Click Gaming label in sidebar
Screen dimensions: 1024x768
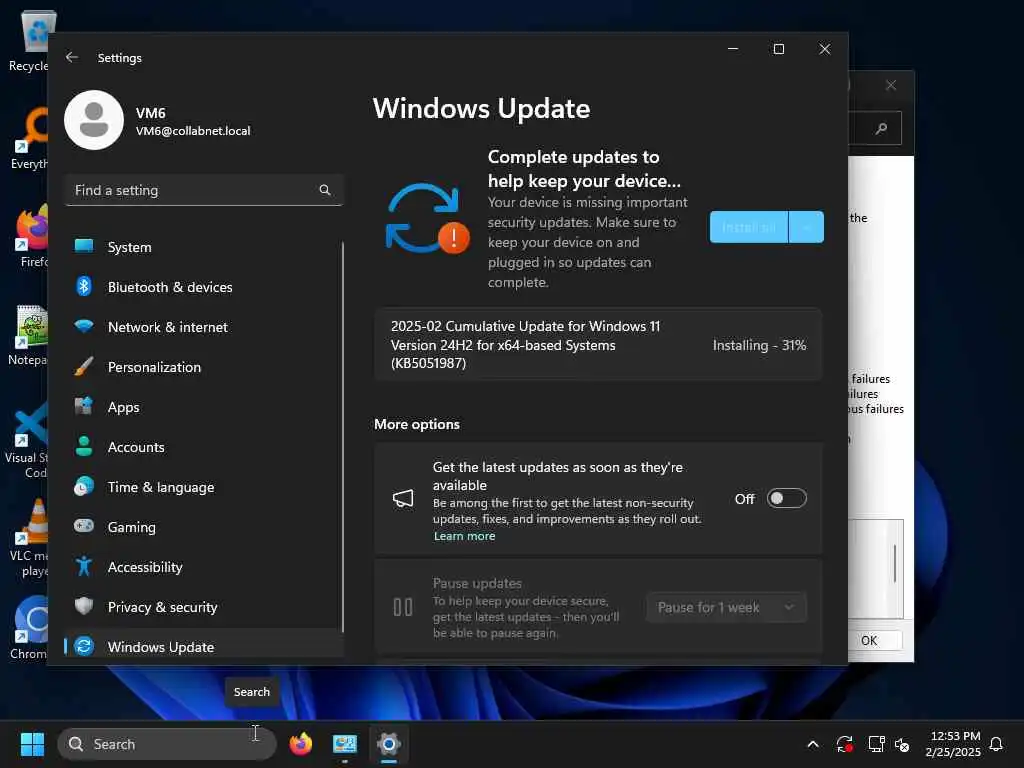click(x=132, y=527)
